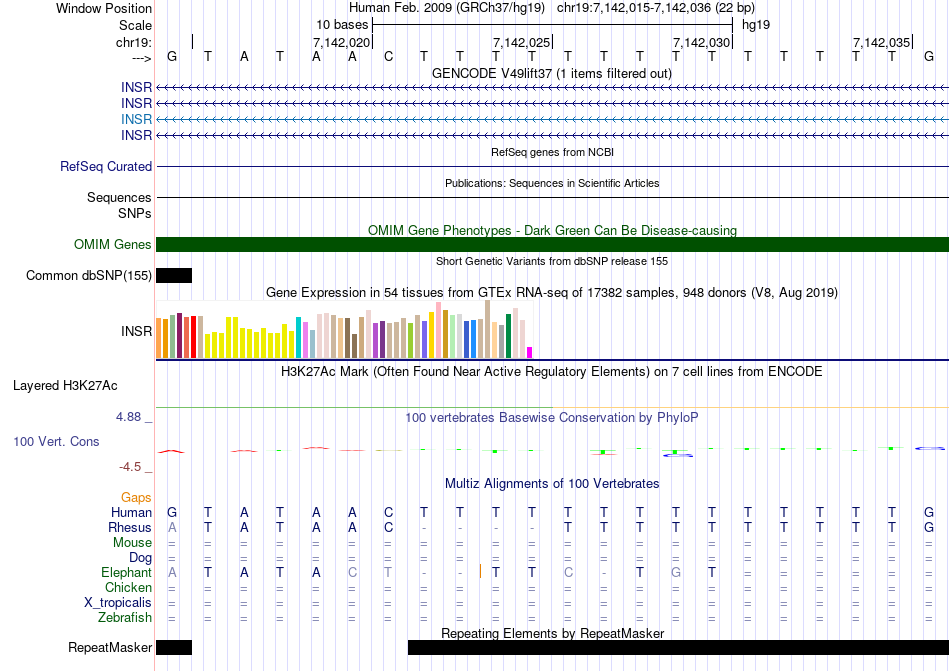
Task: Open the GENCODE V49lift37 track title
Action: tap(552, 73)
